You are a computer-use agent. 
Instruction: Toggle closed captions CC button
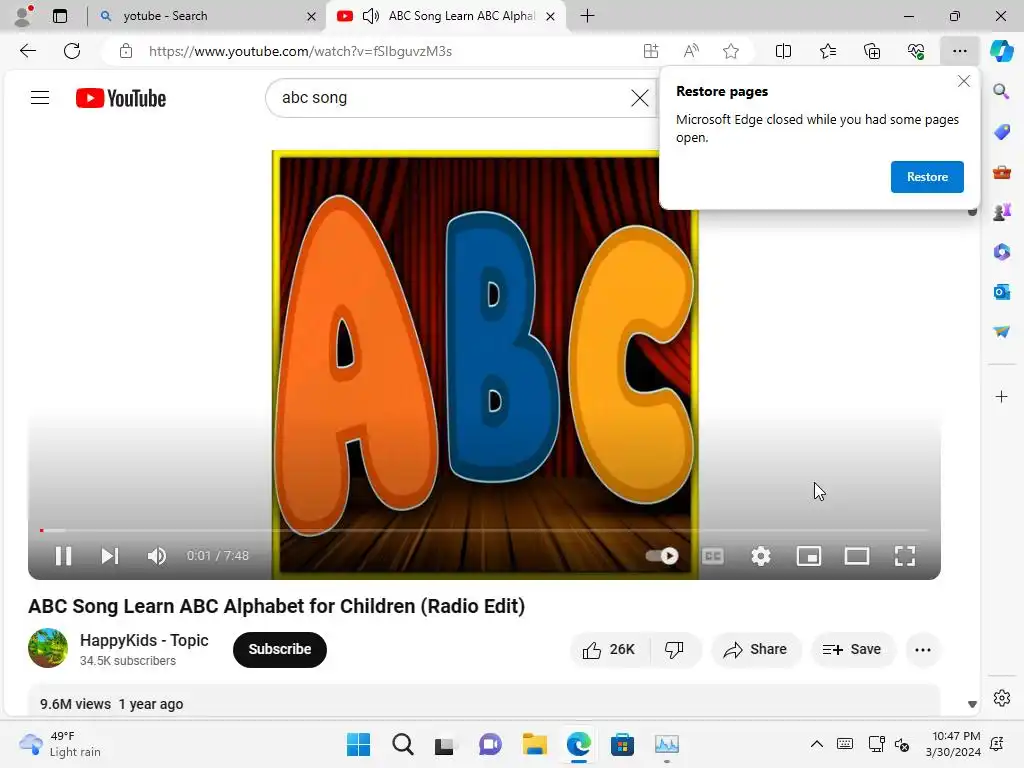click(712, 556)
